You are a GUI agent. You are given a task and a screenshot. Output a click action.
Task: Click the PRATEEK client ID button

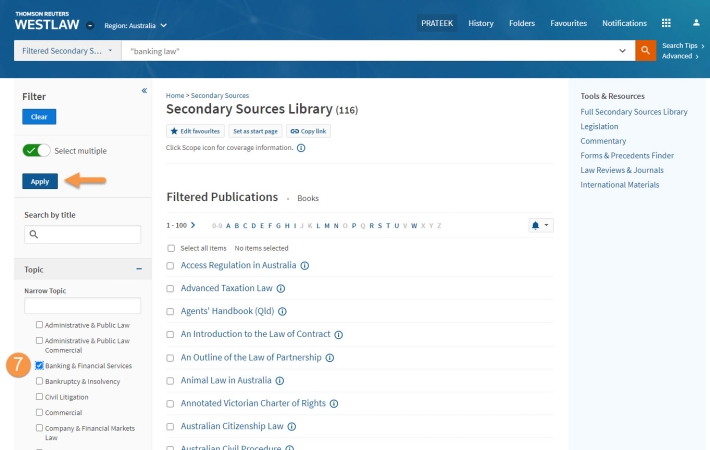(x=437, y=23)
